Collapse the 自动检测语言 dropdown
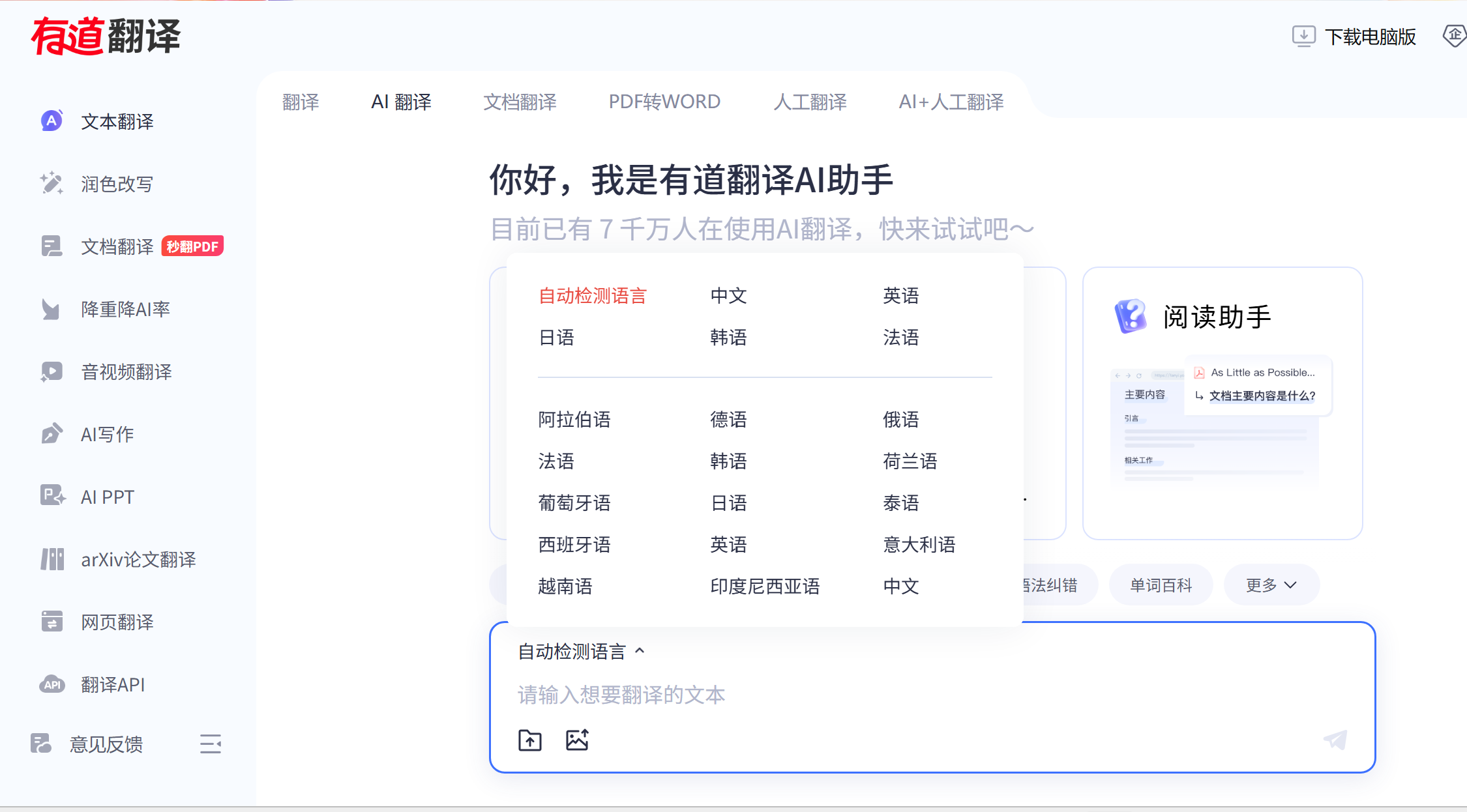The height and width of the screenshot is (812, 1467). point(580,651)
